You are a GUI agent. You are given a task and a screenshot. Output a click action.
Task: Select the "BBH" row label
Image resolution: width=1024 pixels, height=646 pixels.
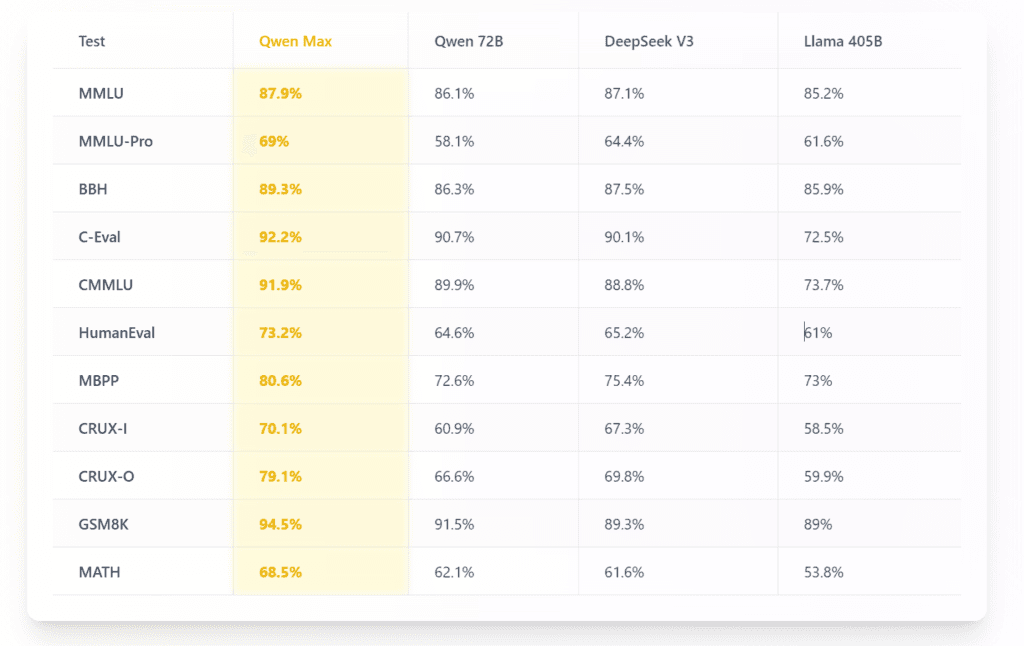(93, 189)
